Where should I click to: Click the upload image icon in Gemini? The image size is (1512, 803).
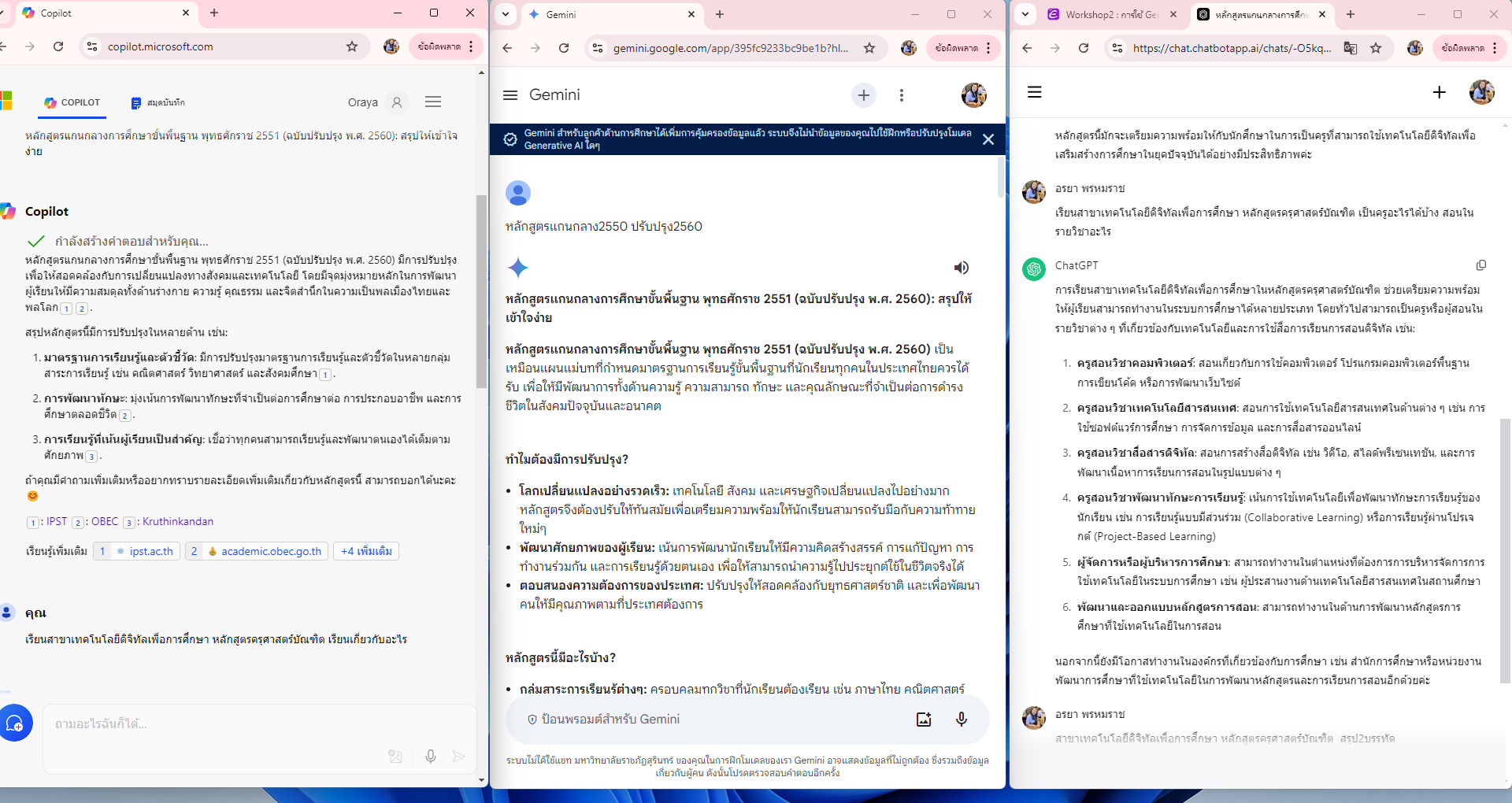click(x=924, y=719)
